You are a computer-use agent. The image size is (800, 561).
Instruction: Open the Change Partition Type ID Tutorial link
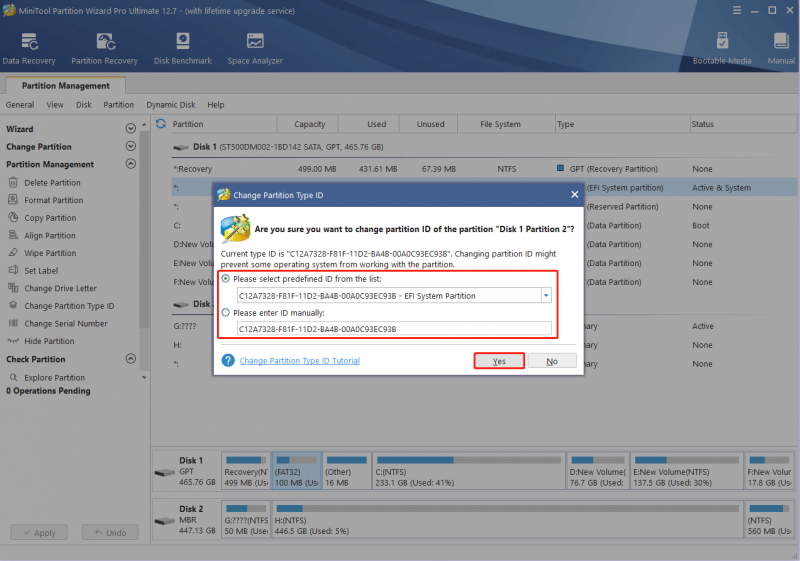coord(299,361)
